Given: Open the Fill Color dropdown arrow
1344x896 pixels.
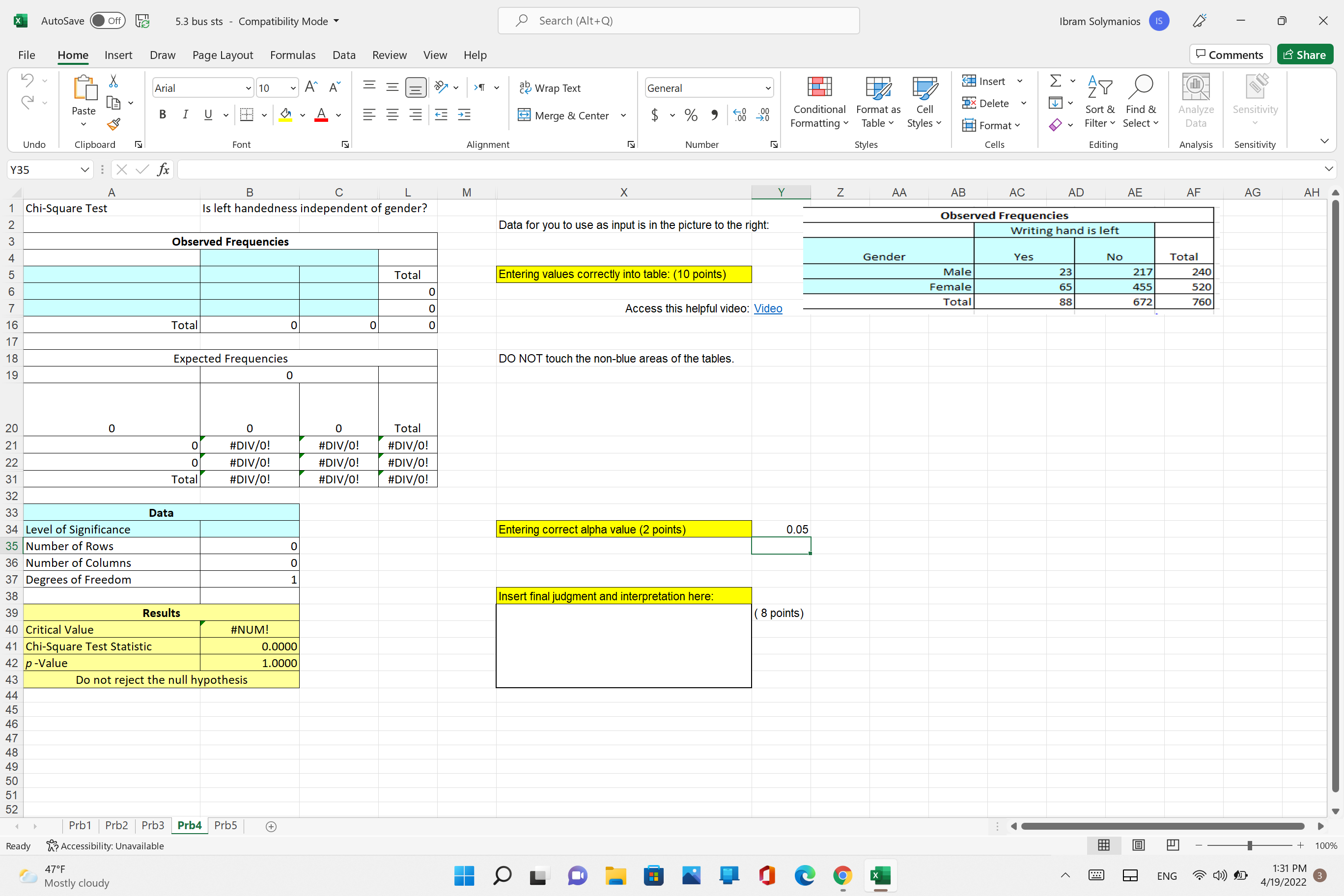Looking at the screenshot, I should [x=302, y=115].
